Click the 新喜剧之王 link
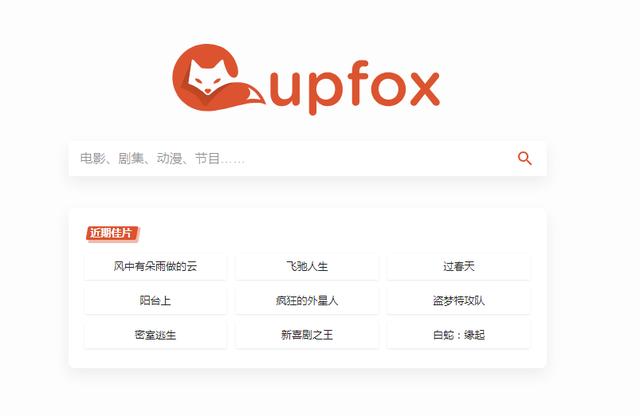This screenshot has height=416, width=640. pyautogui.click(x=307, y=335)
